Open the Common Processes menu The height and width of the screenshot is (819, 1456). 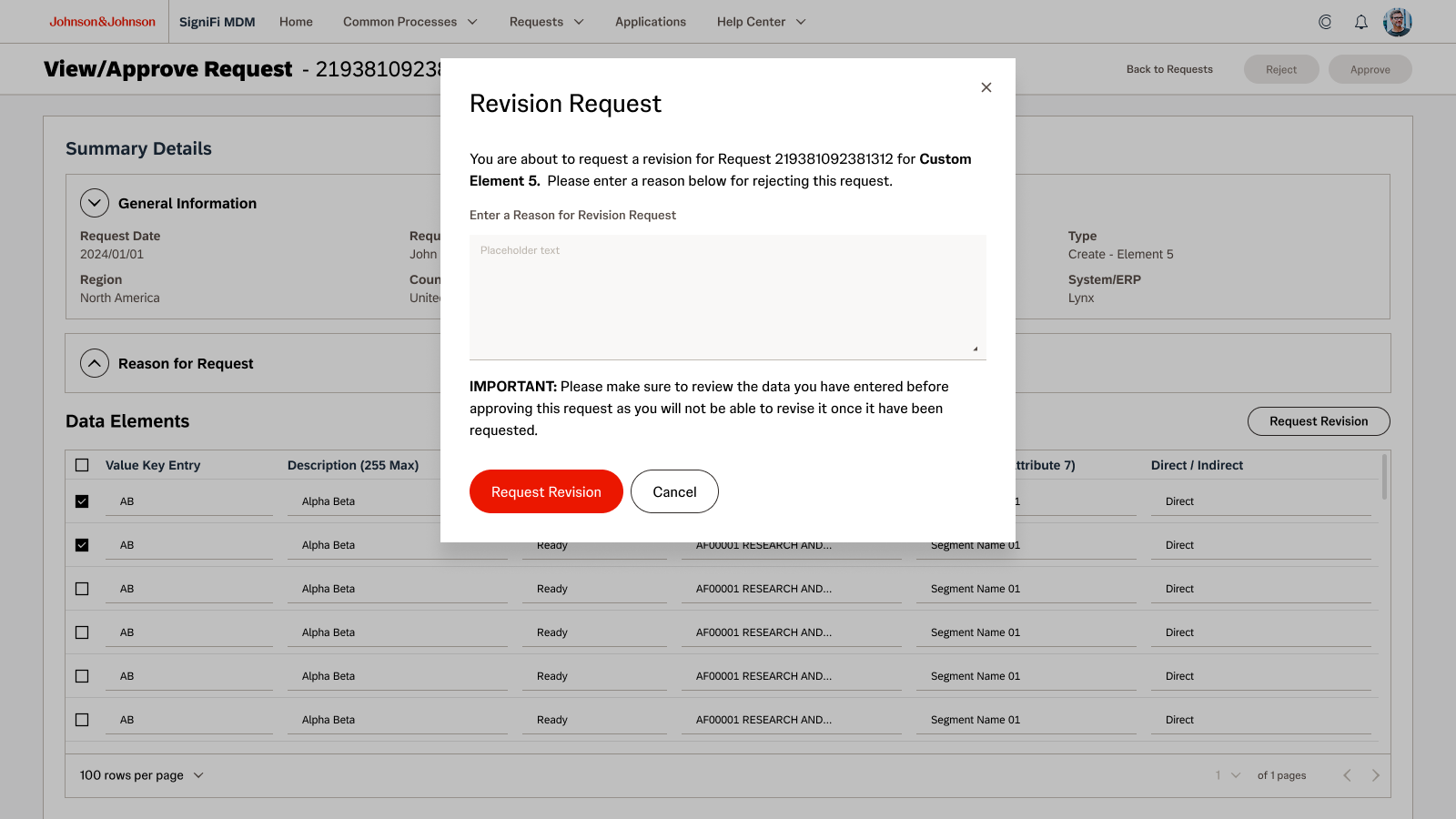click(x=409, y=22)
